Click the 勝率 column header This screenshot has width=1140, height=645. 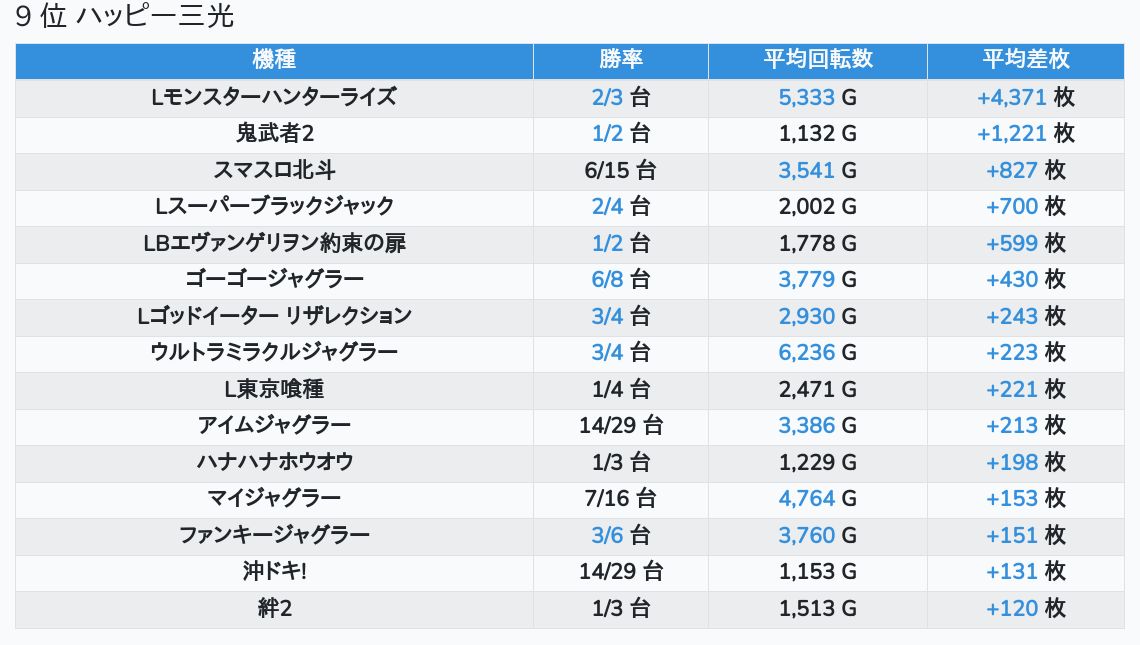pos(621,59)
